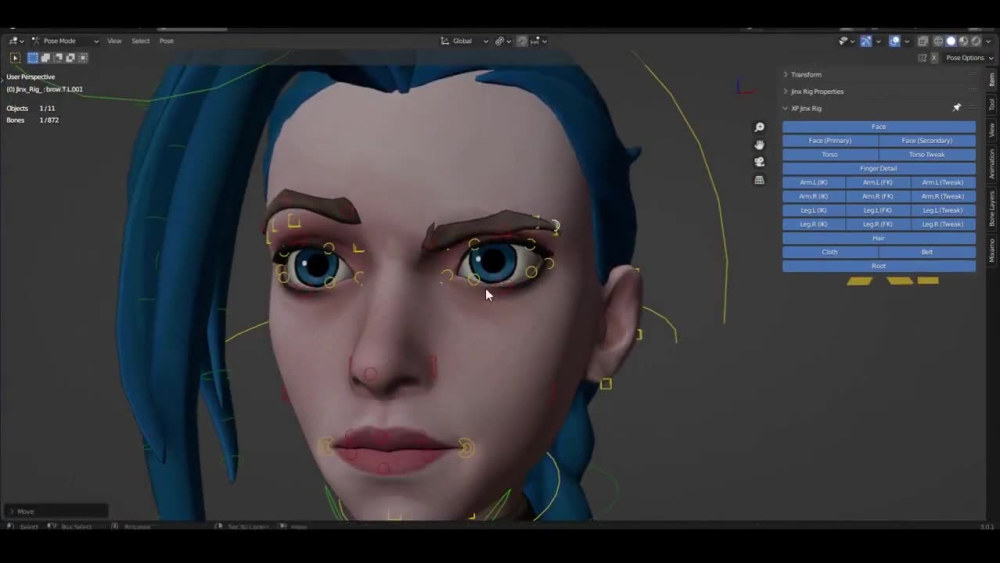Choose the subtract selection mode icon
Screen dimensions: 1000x563
pyautogui.click(x=58, y=57)
